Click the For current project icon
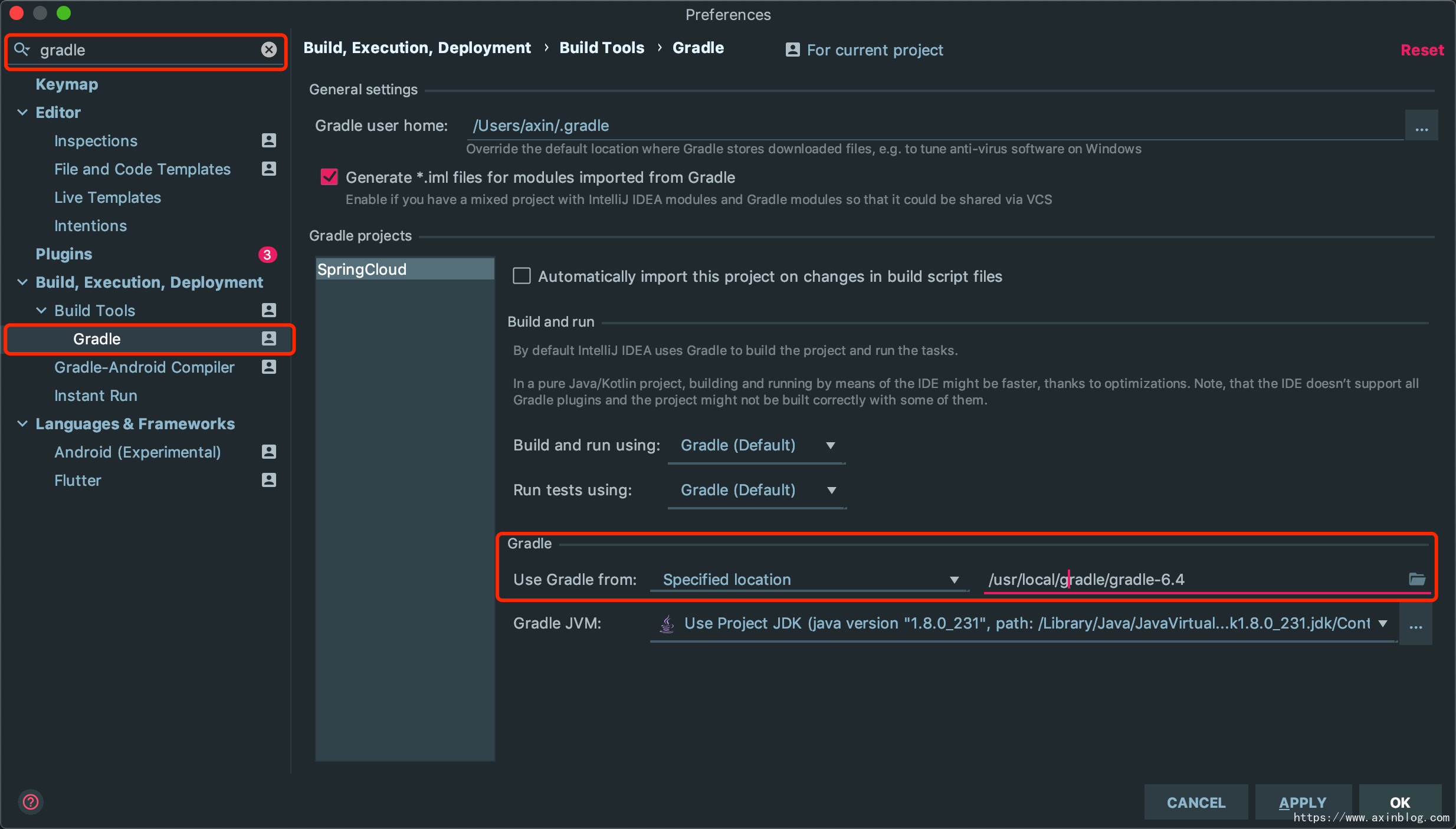Viewport: 1456px width, 829px height. tap(793, 50)
